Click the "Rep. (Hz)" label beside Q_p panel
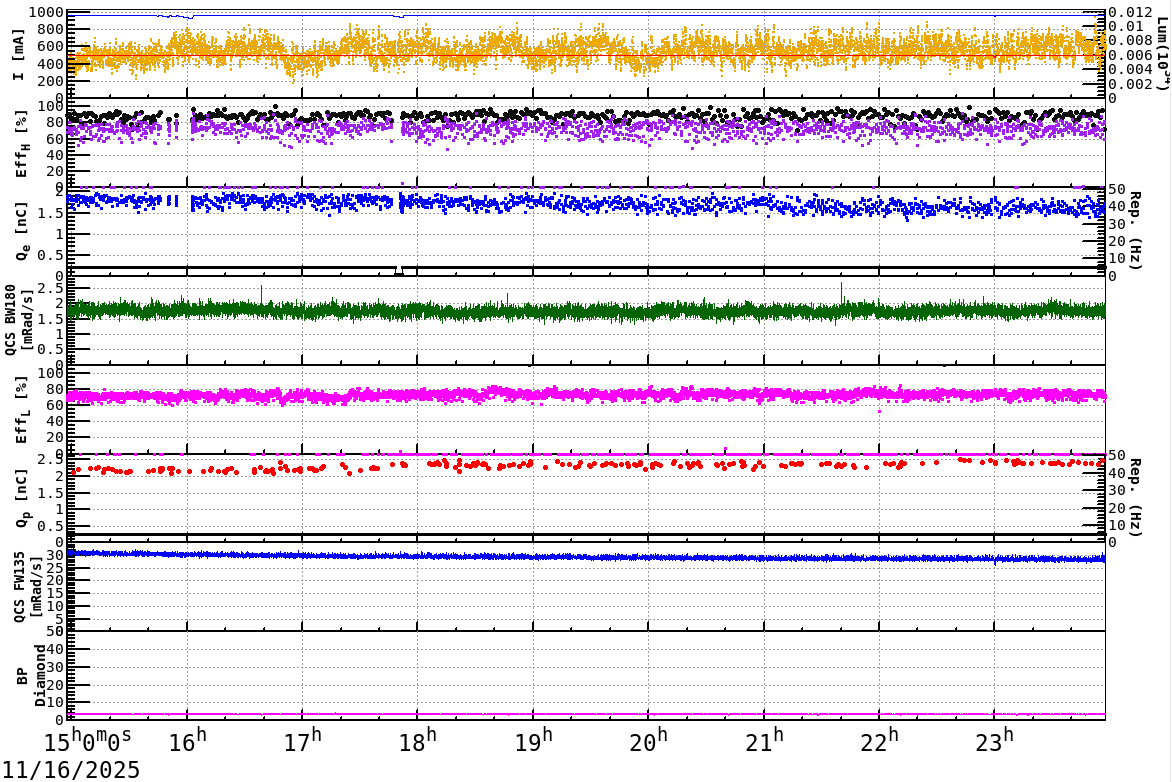 (1135, 498)
